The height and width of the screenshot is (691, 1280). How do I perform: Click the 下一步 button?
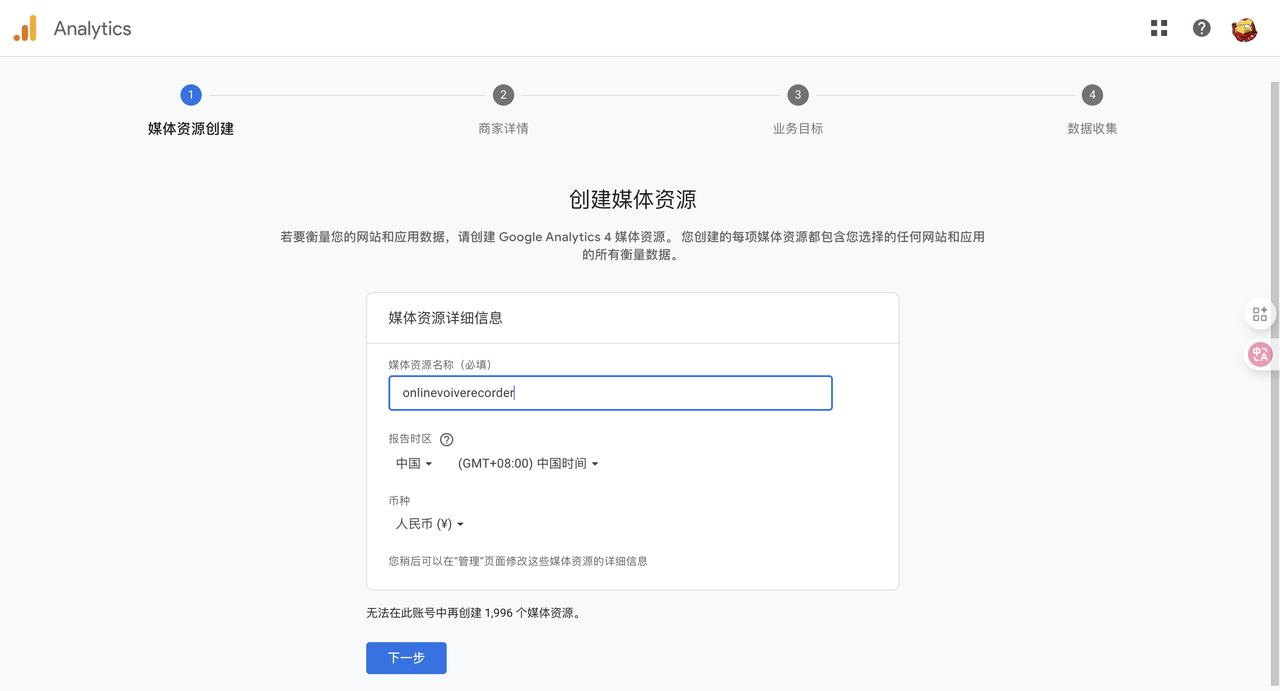[x=406, y=658]
